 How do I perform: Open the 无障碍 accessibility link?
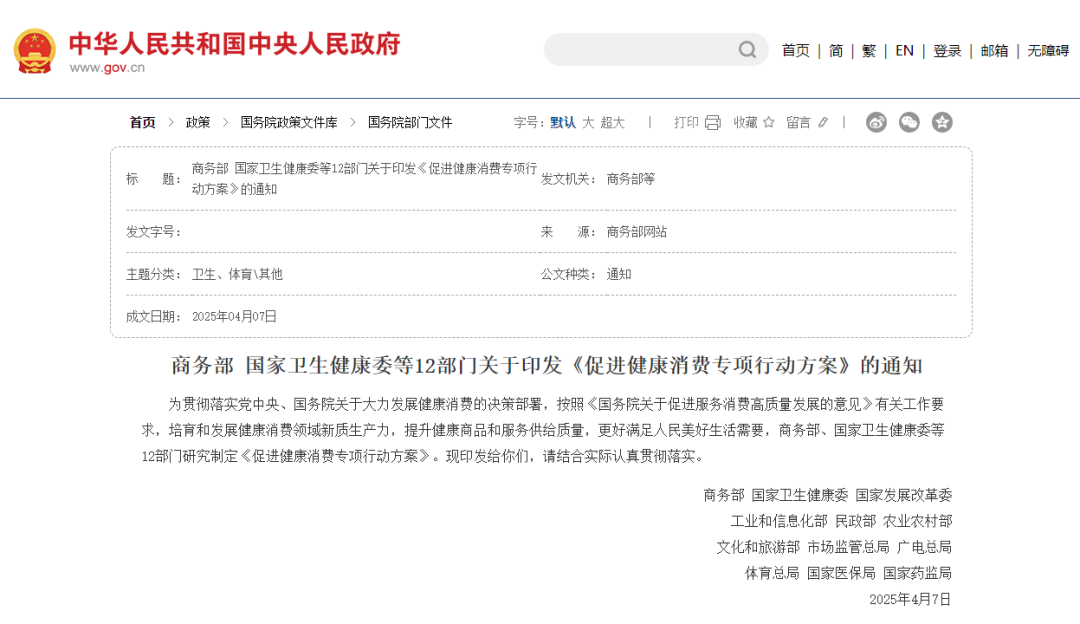[1048, 51]
